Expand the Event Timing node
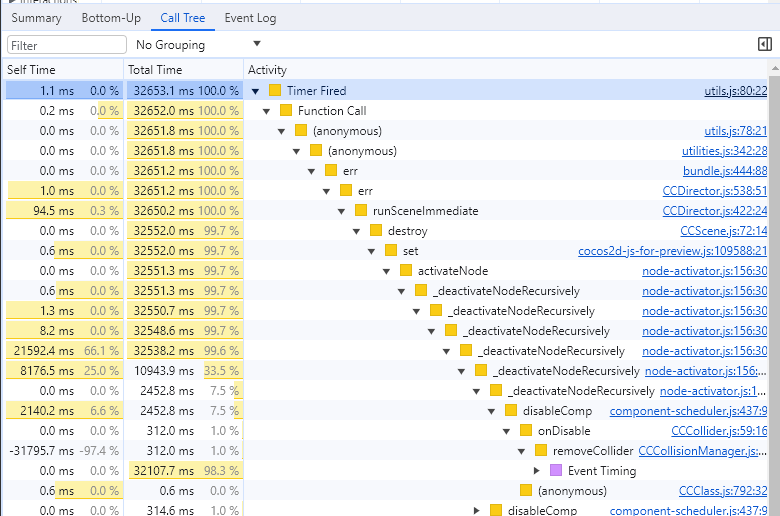The width and height of the screenshot is (780, 516). tap(536, 470)
